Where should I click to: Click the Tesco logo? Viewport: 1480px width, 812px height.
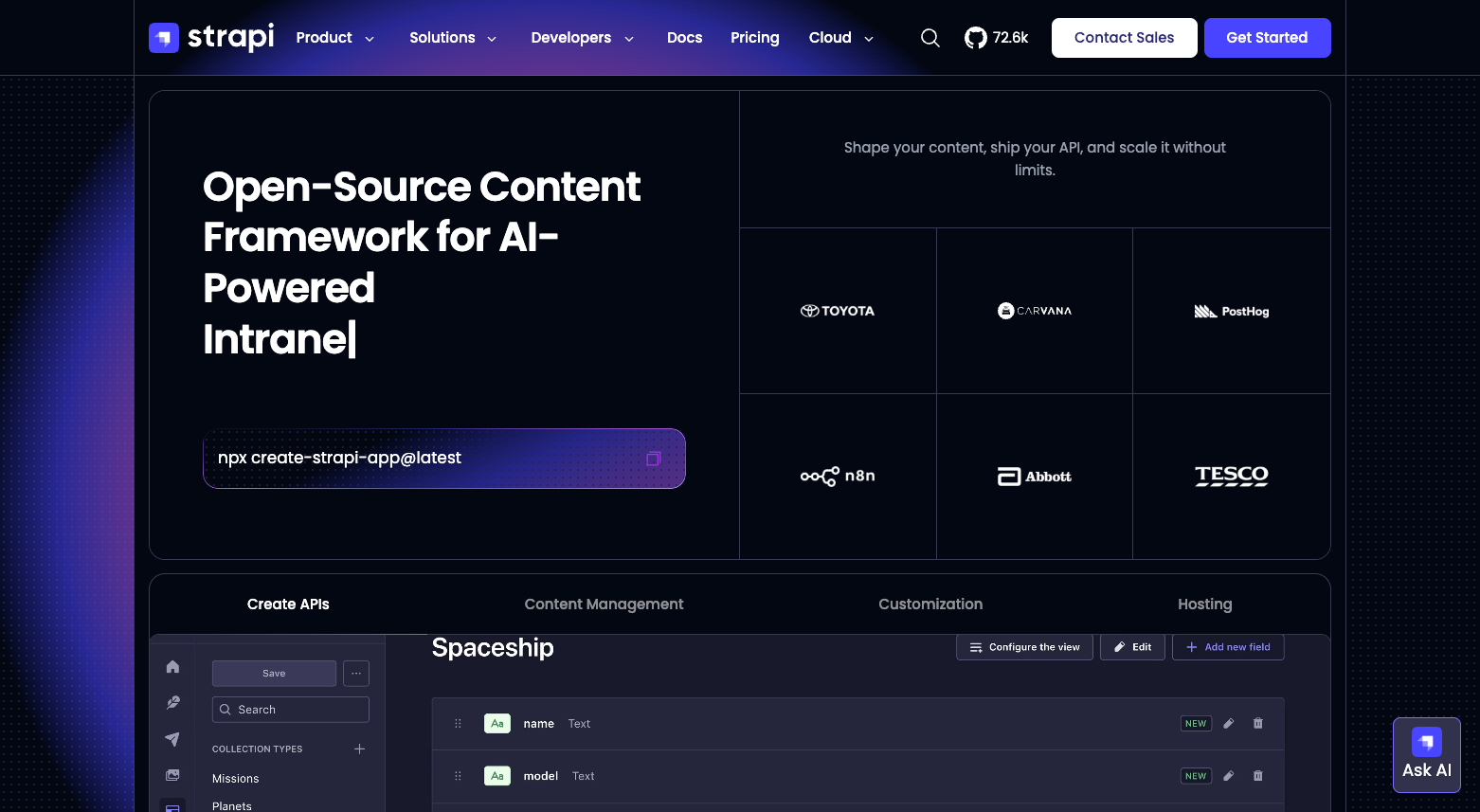pos(1232,476)
